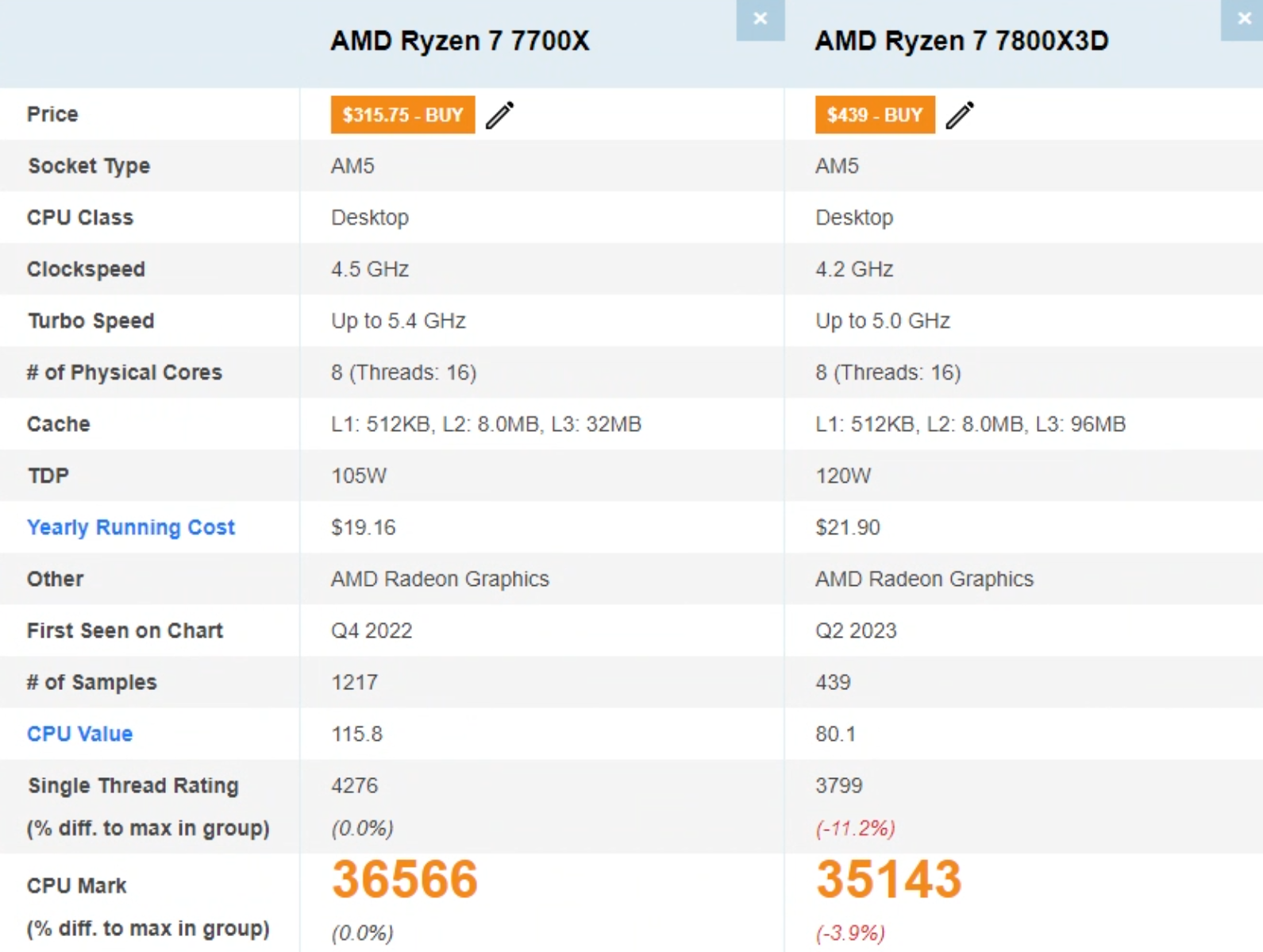Click the Turbo Speed row label
The width and height of the screenshot is (1263, 952).
(90, 321)
